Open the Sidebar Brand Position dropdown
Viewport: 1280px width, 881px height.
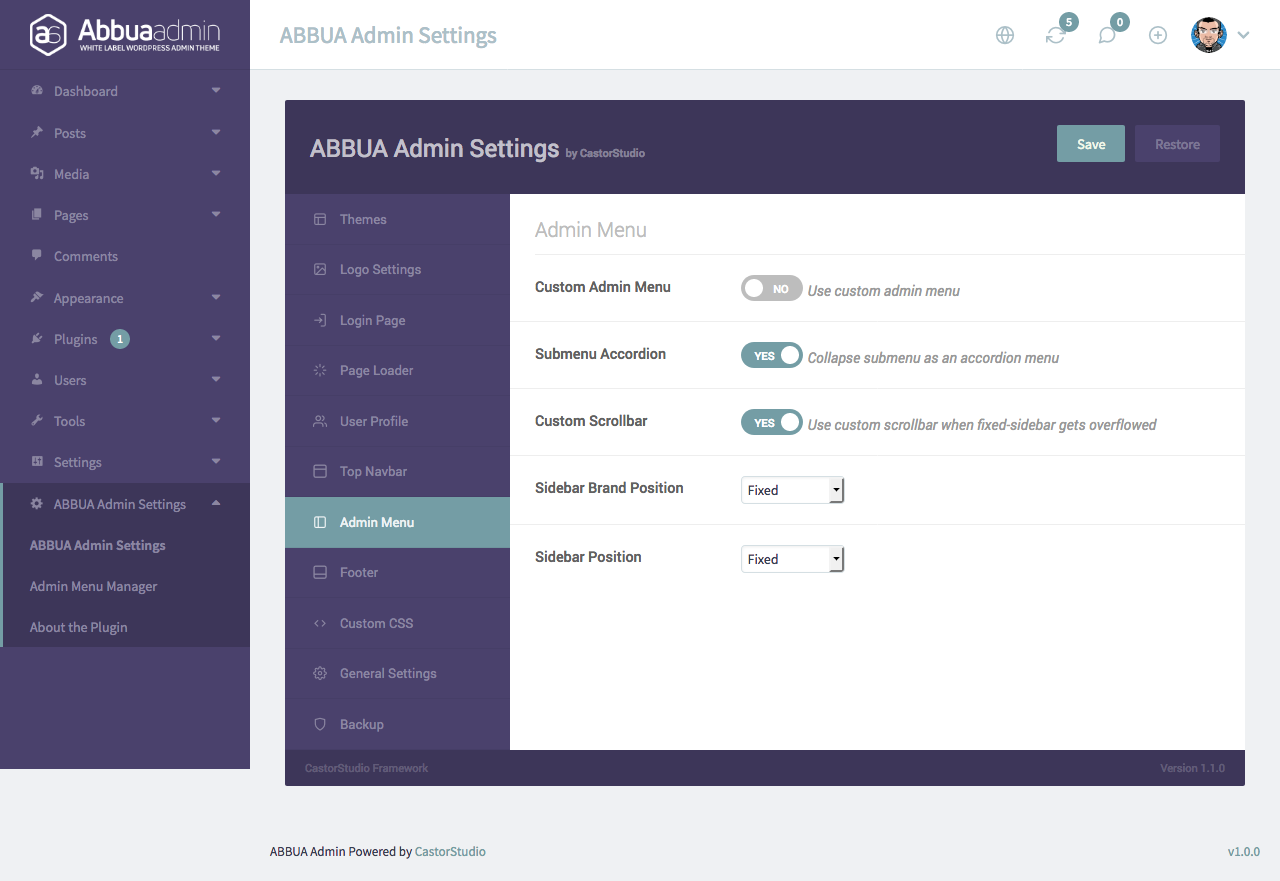coord(793,490)
